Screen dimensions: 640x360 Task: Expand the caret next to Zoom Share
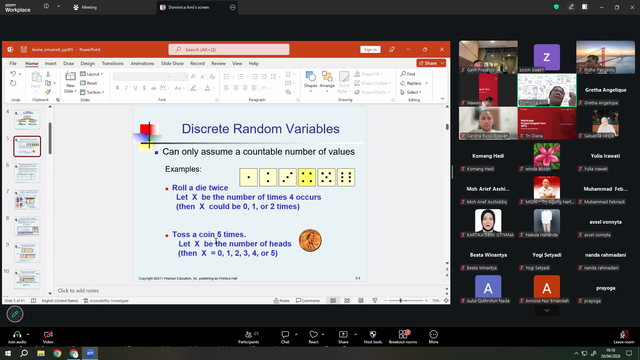355,334
